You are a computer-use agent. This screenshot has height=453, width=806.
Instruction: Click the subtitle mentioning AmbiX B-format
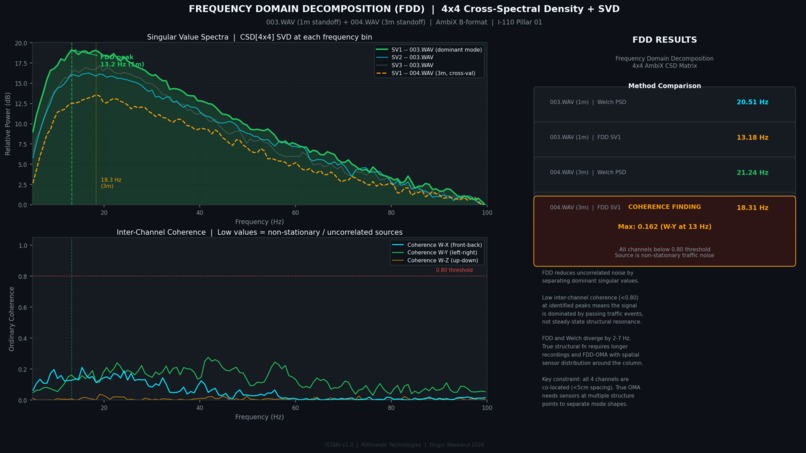[x=404, y=22]
